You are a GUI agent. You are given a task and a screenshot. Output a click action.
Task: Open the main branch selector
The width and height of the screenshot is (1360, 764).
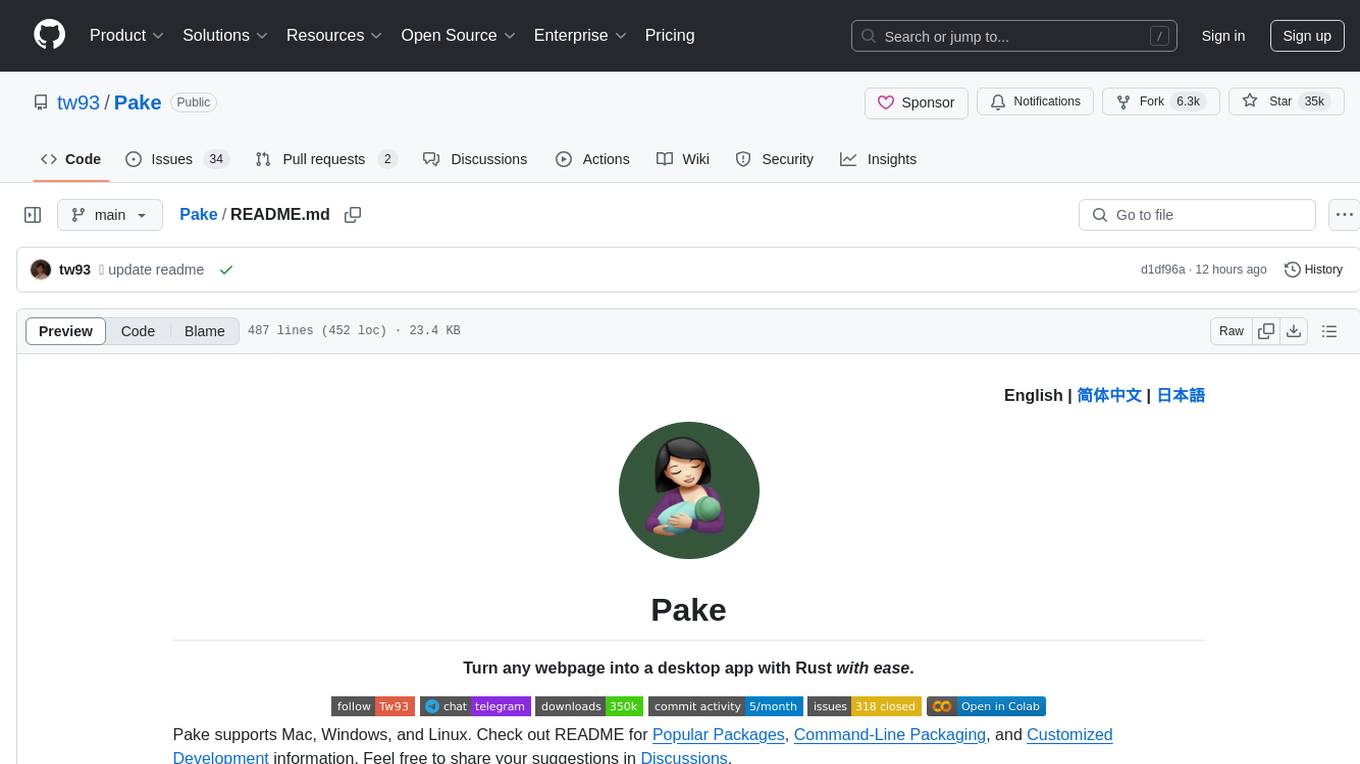tap(110, 215)
